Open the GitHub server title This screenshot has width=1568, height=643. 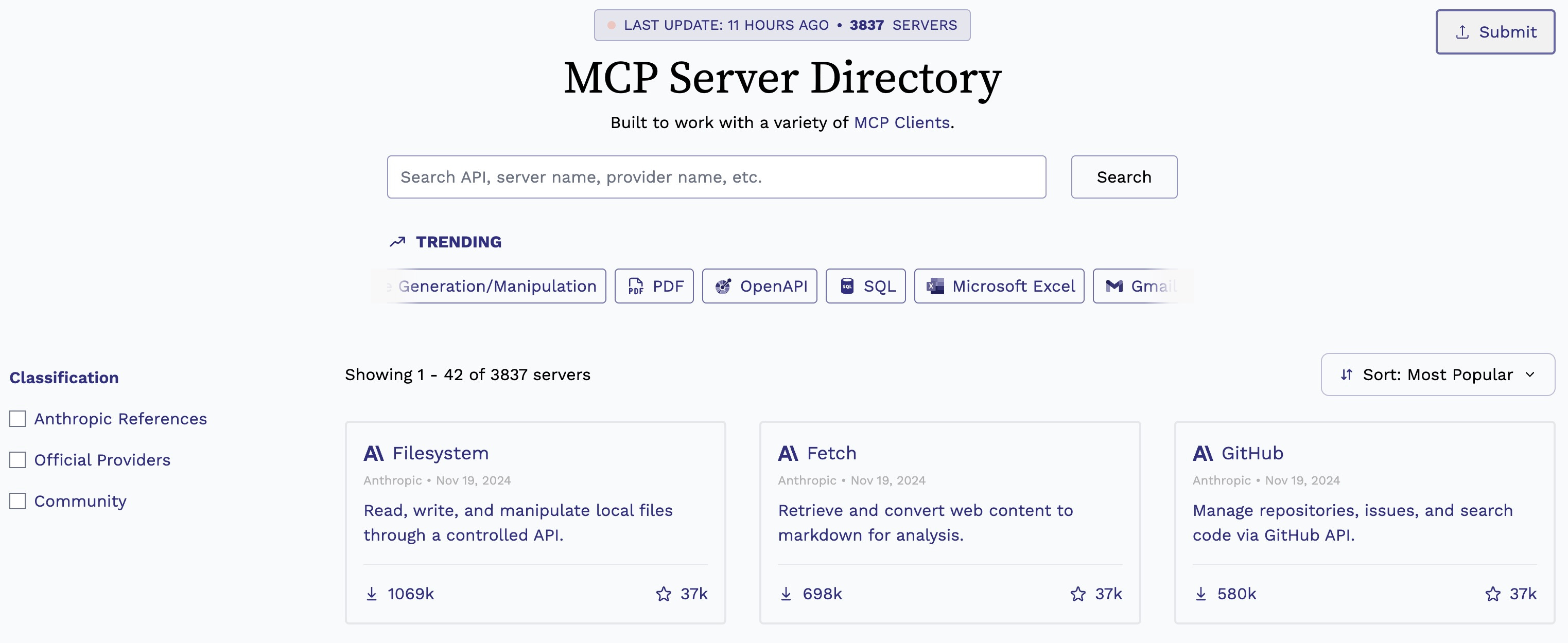coord(1252,453)
